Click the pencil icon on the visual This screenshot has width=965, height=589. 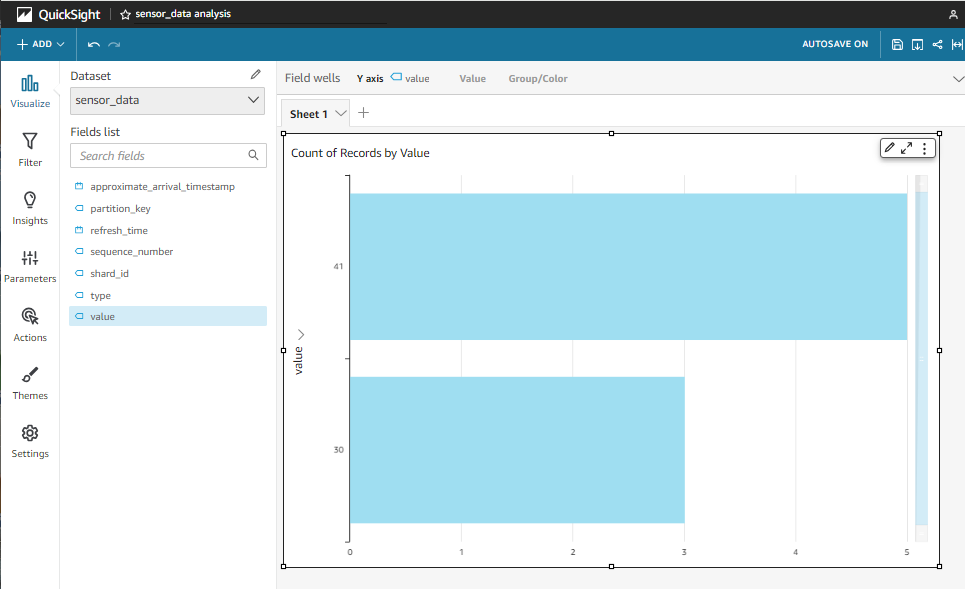click(889, 148)
